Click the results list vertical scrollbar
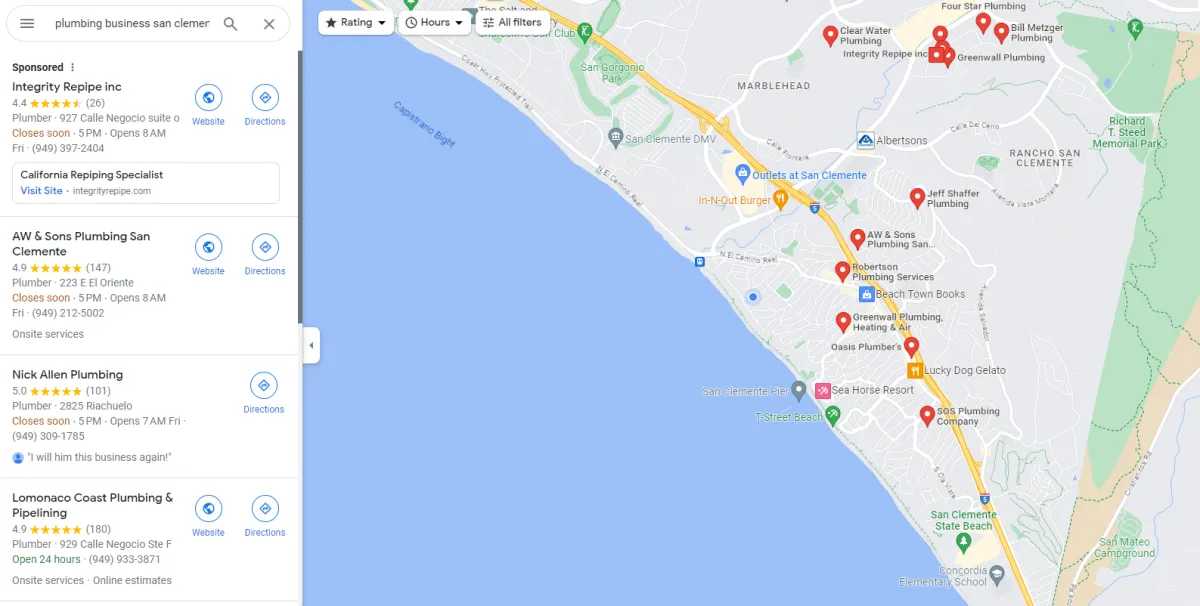The width and height of the screenshot is (1200, 606). click(300, 187)
